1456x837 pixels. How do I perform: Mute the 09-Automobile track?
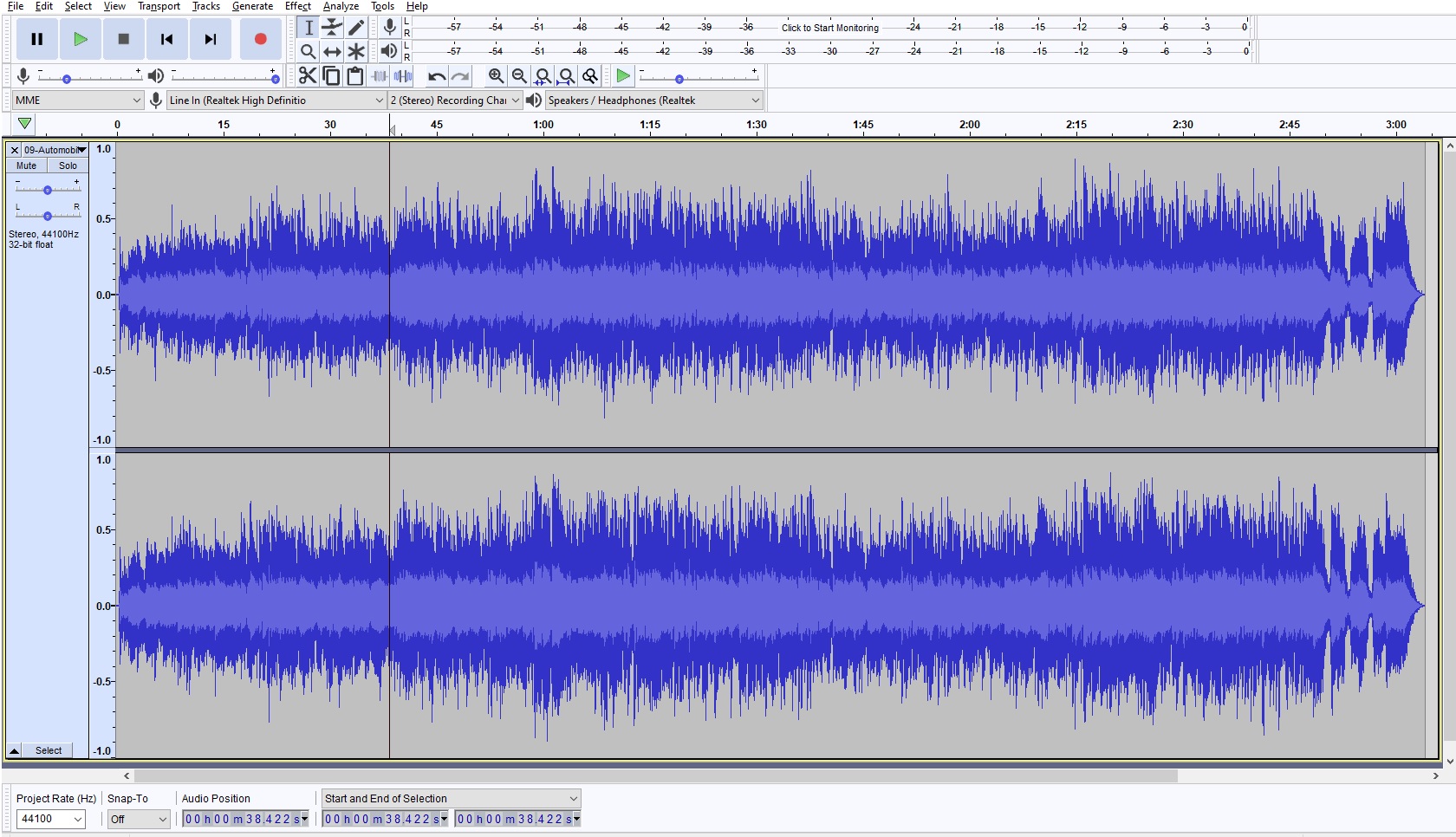pyautogui.click(x=26, y=165)
